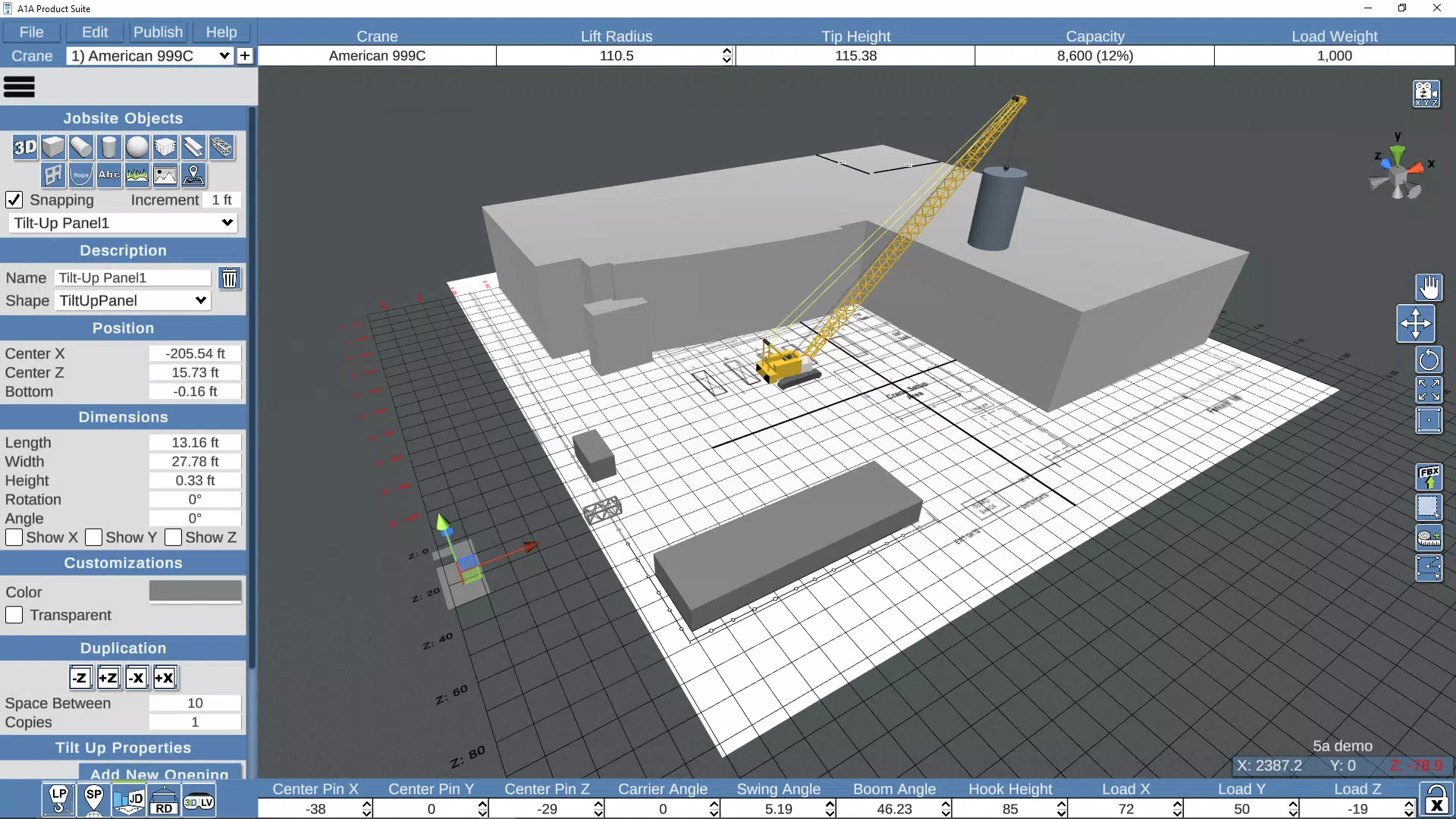Open the hamburger menu icon
The height and width of the screenshot is (819, 1456).
[x=20, y=87]
